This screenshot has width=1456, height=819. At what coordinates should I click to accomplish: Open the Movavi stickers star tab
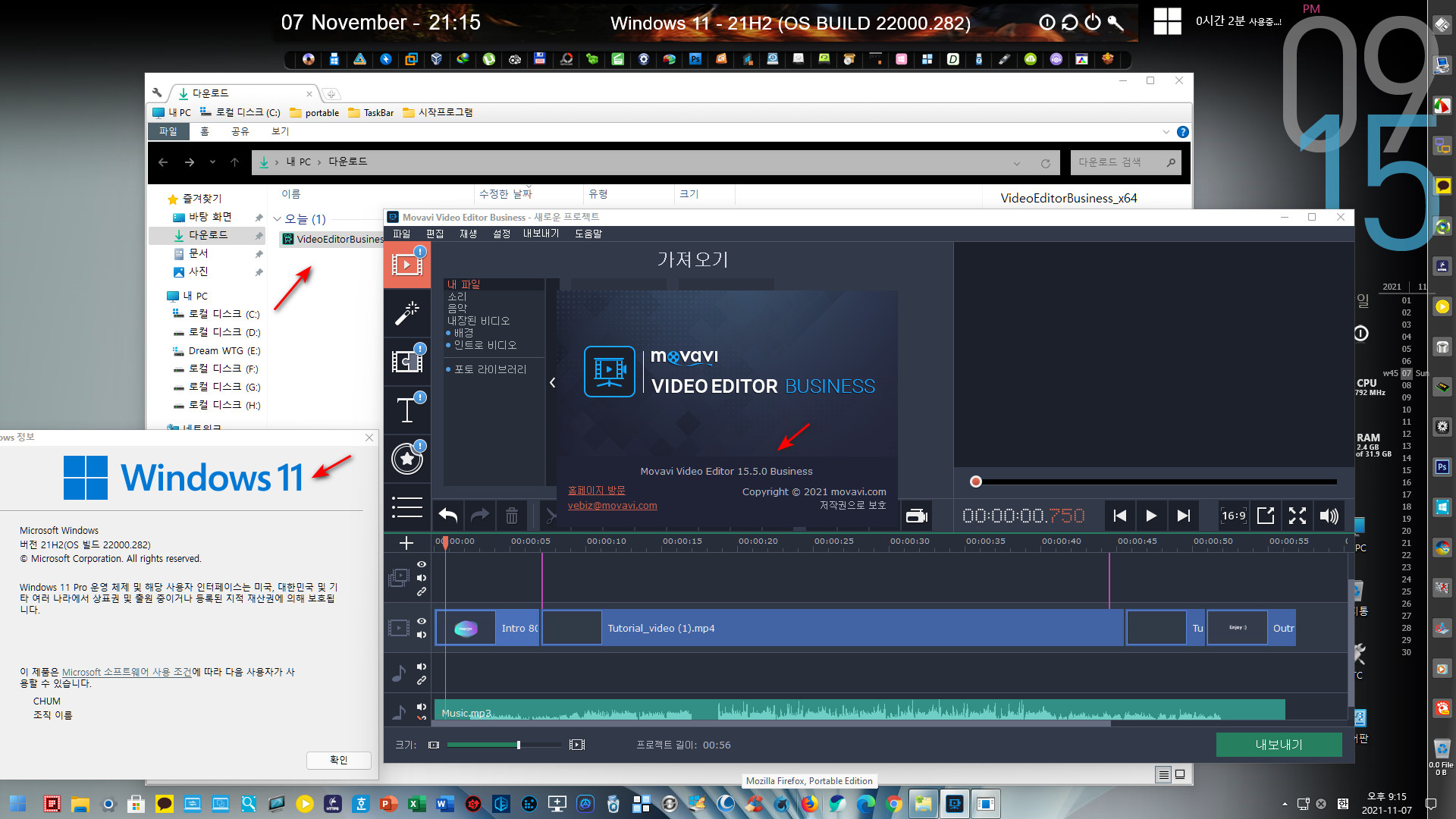coord(407,459)
